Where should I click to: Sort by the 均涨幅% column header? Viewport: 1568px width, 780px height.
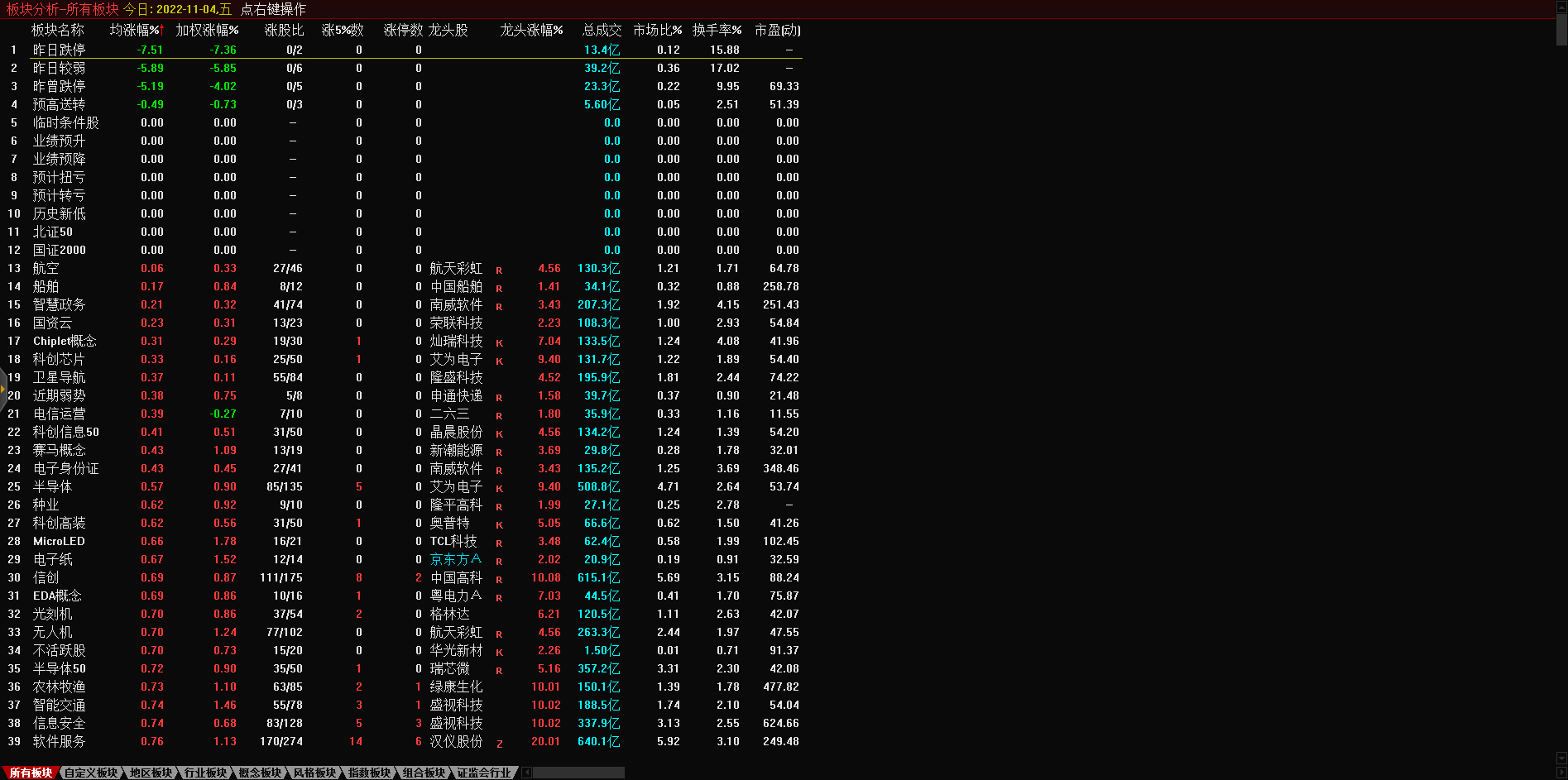[x=136, y=30]
